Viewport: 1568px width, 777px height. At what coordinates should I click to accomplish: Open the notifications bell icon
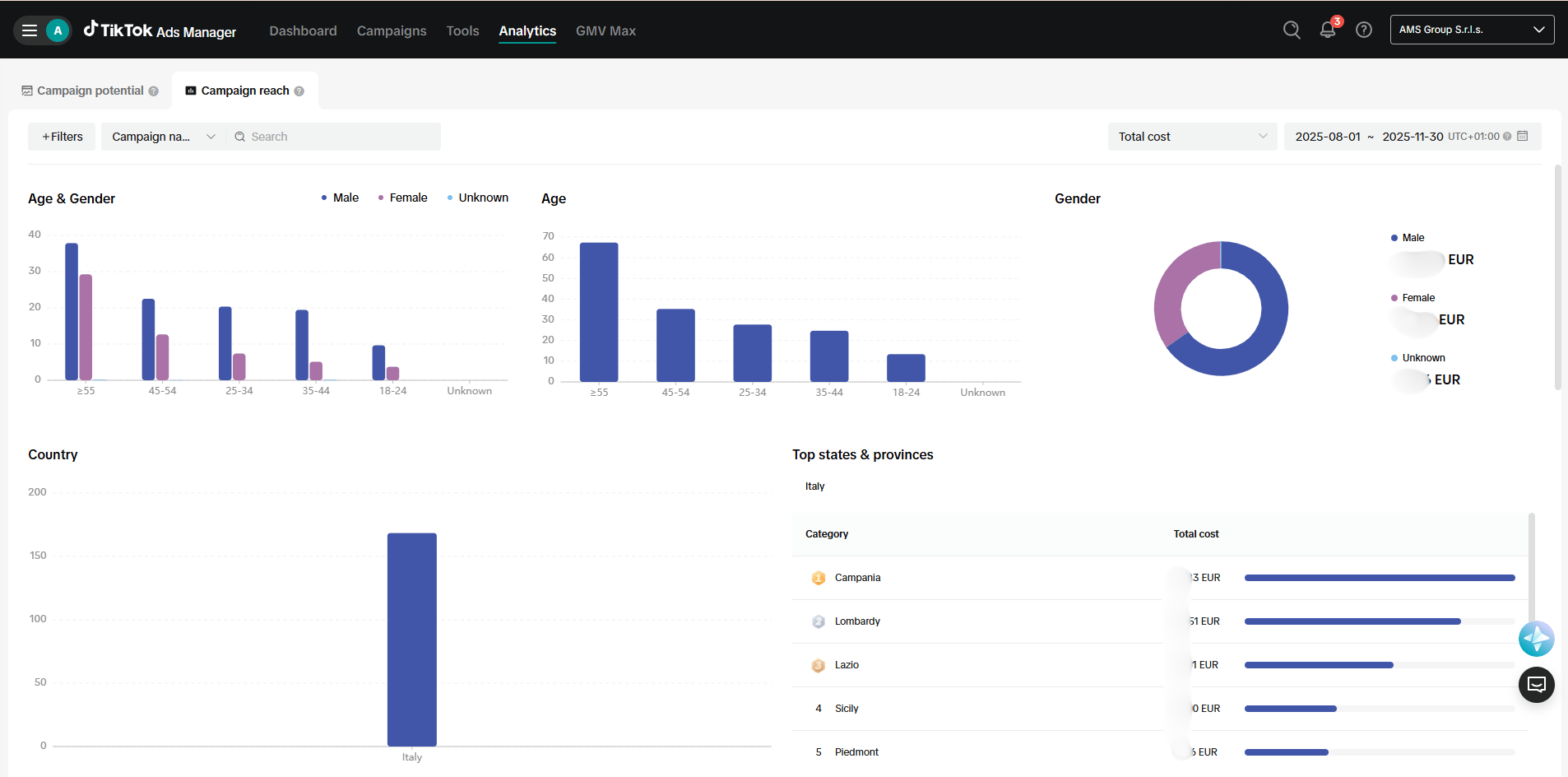click(1328, 30)
